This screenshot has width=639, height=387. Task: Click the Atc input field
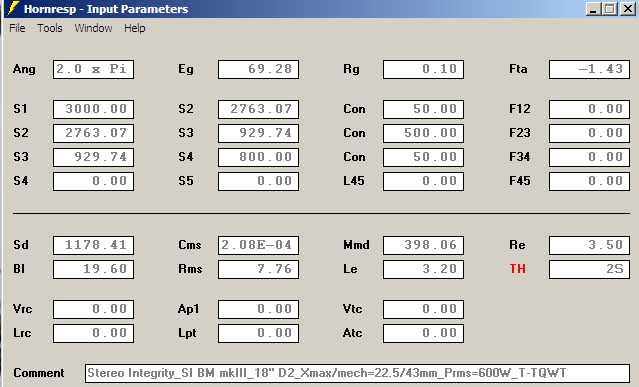point(423,333)
